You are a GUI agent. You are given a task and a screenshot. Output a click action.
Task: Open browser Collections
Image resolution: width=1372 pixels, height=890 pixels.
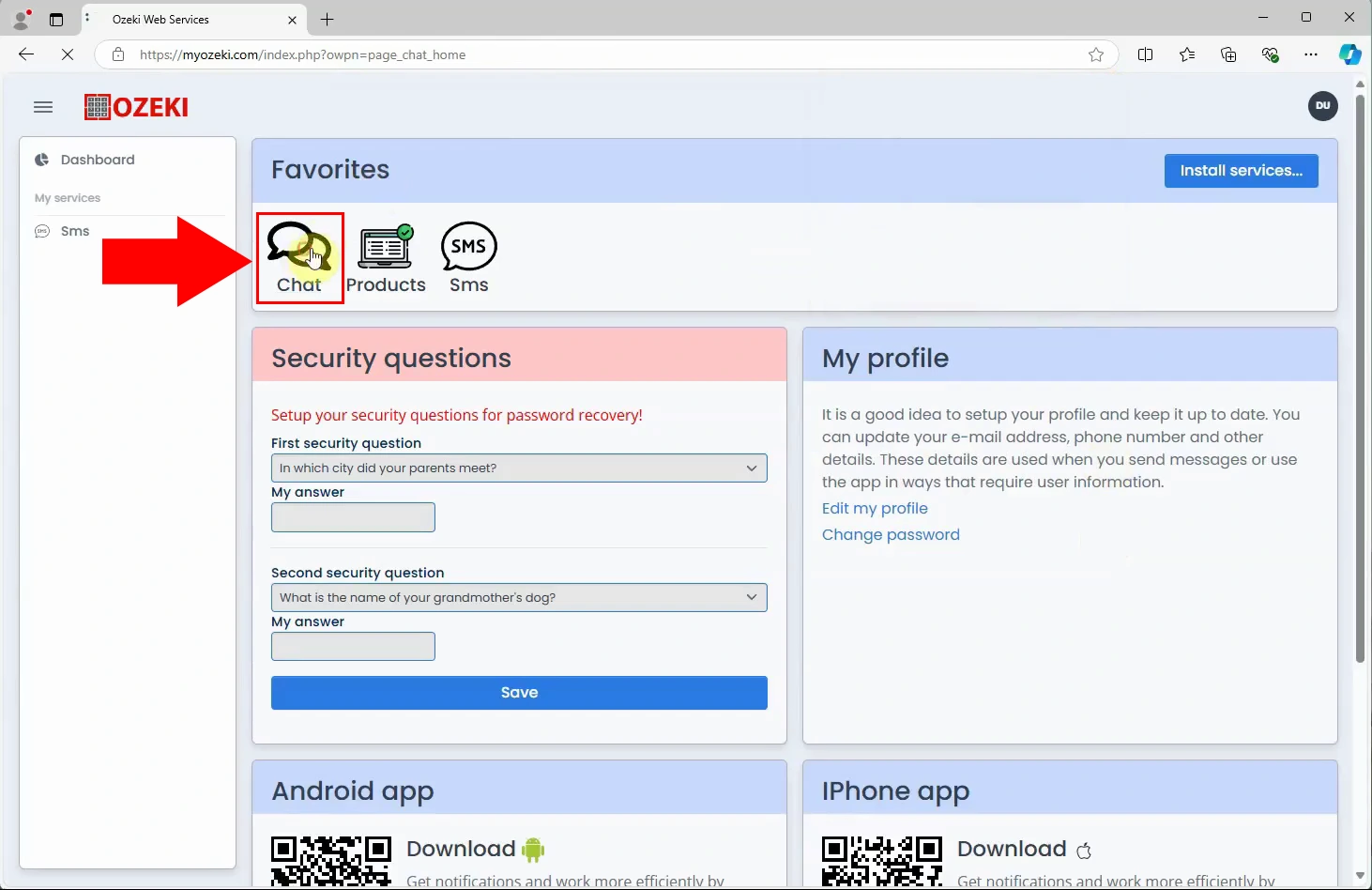click(1228, 54)
